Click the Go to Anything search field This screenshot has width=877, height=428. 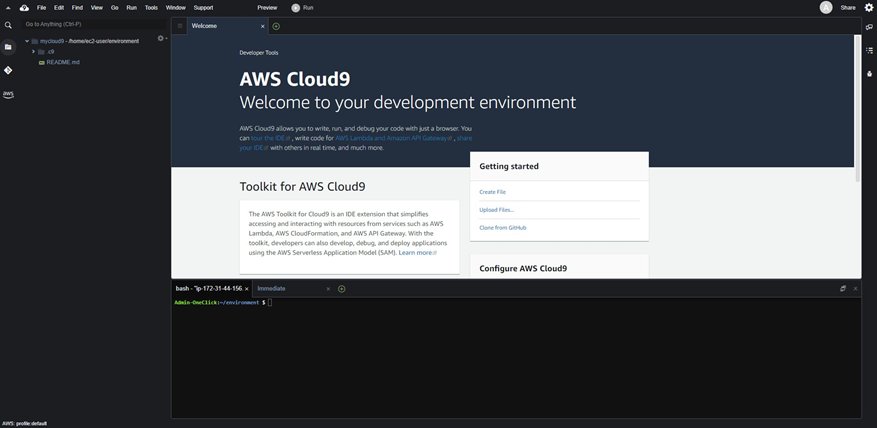tap(95, 25)
